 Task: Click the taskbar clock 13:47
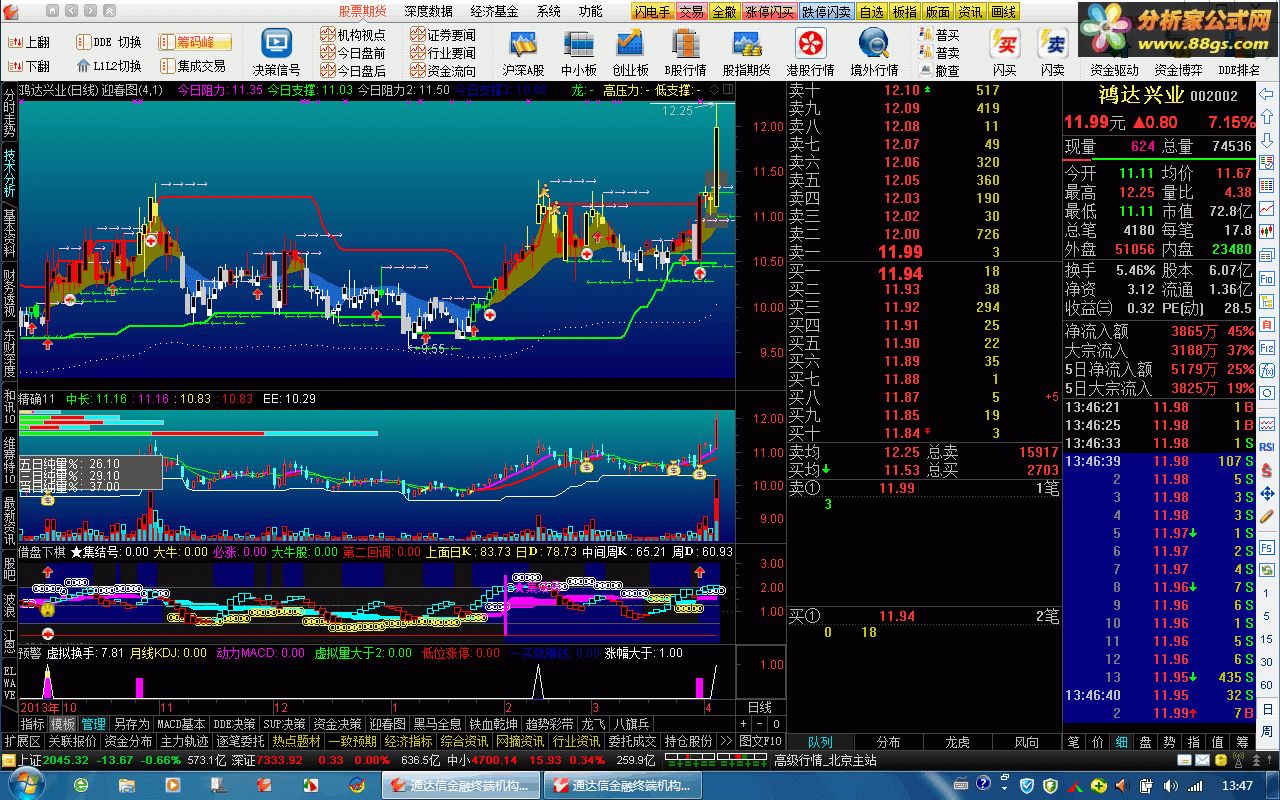click(1237, 785)
